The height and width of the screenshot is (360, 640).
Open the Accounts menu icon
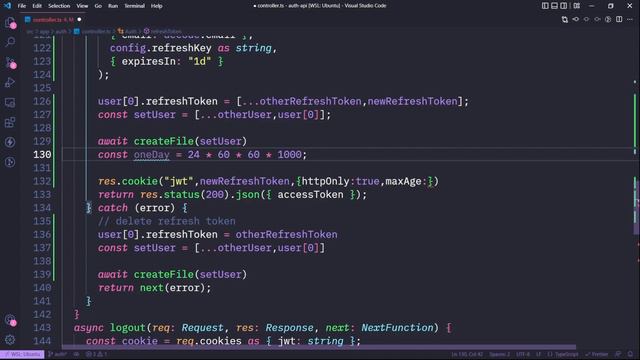pos(10,320)
